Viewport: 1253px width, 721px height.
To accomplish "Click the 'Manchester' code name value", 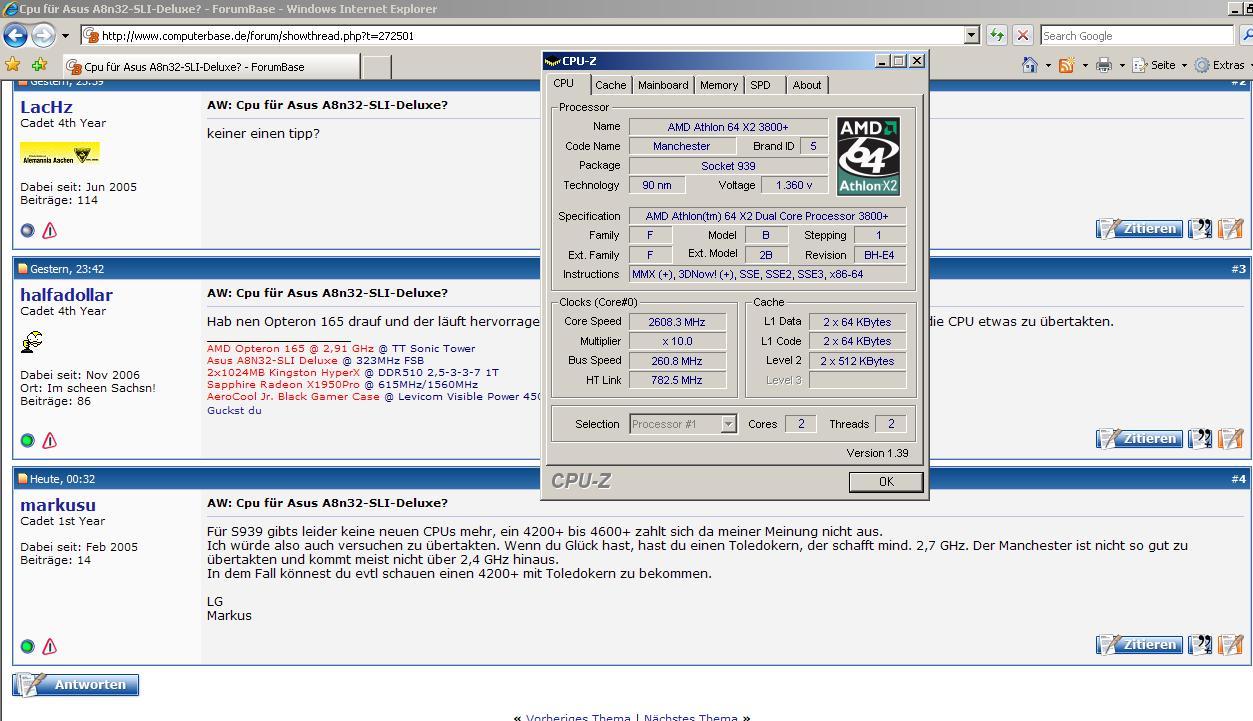I will click(x=681, y=146).
